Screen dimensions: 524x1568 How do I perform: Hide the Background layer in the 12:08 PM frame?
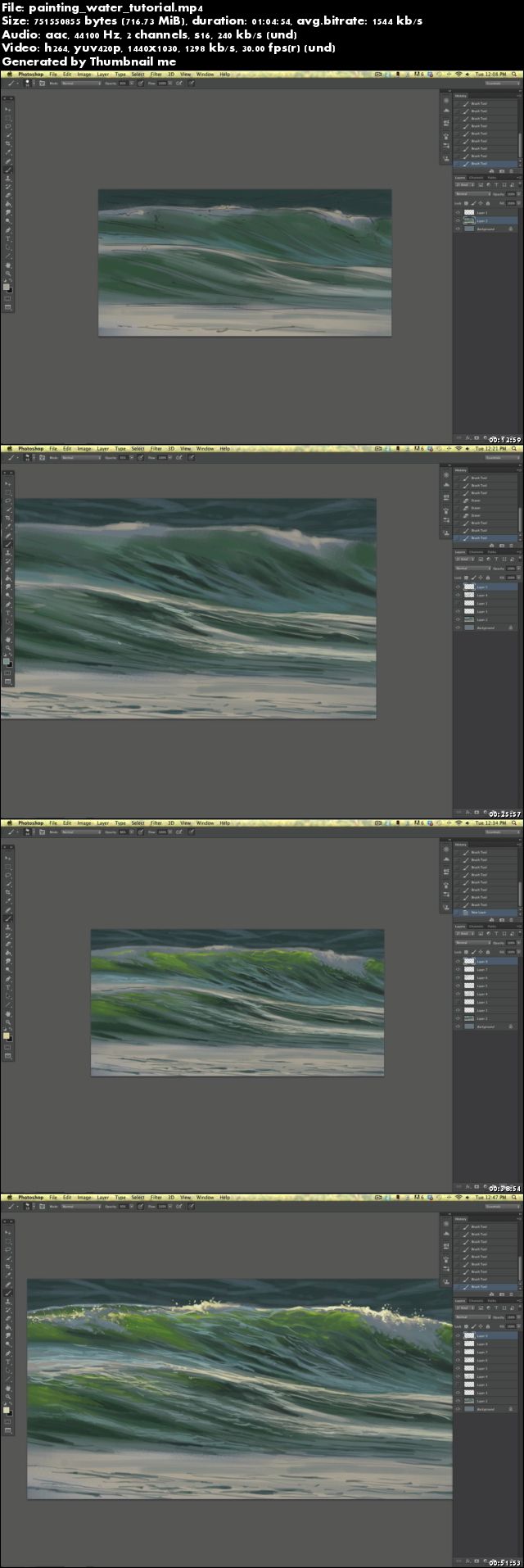pos(458,229)
